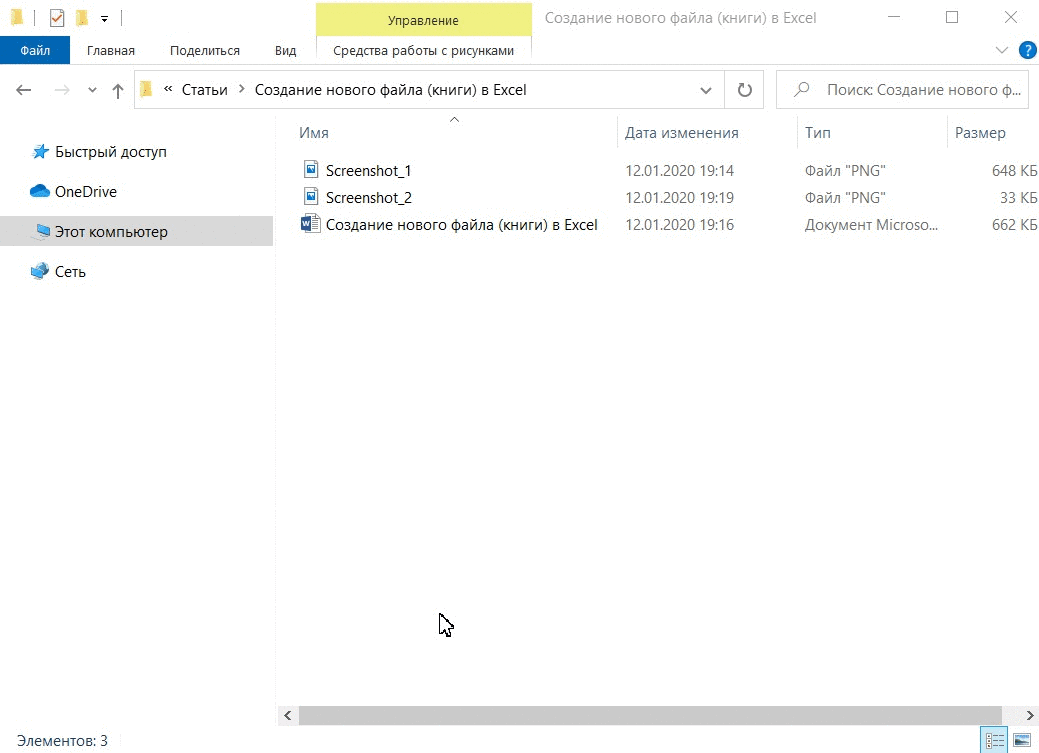Click the type Документ Microso... cell
Viewport: 1039px width, 753px height.
point(871,225)
